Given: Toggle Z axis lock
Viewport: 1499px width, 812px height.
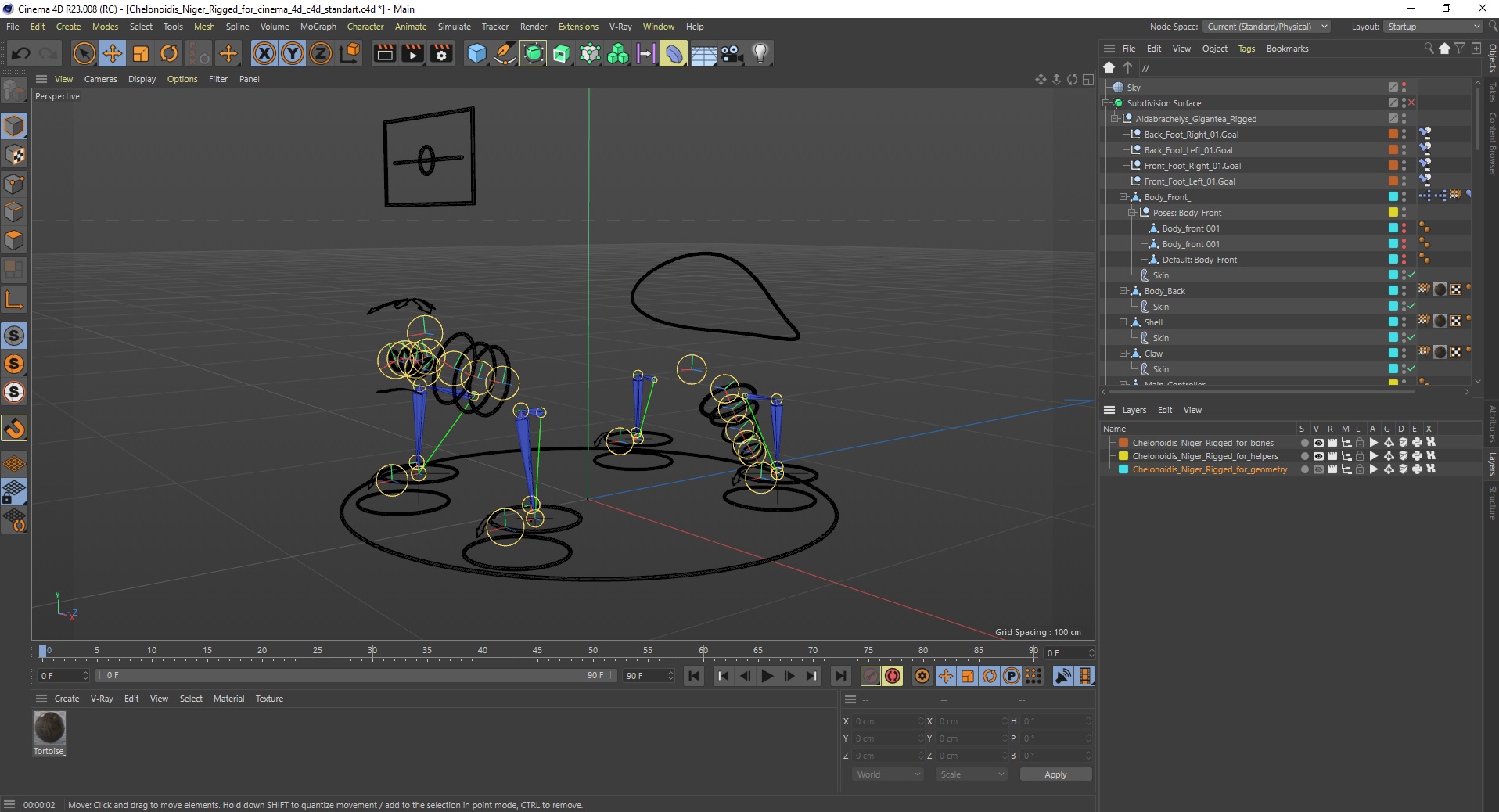Looking at the screenshot, I should pyautogui.click(x=321, y=53).
